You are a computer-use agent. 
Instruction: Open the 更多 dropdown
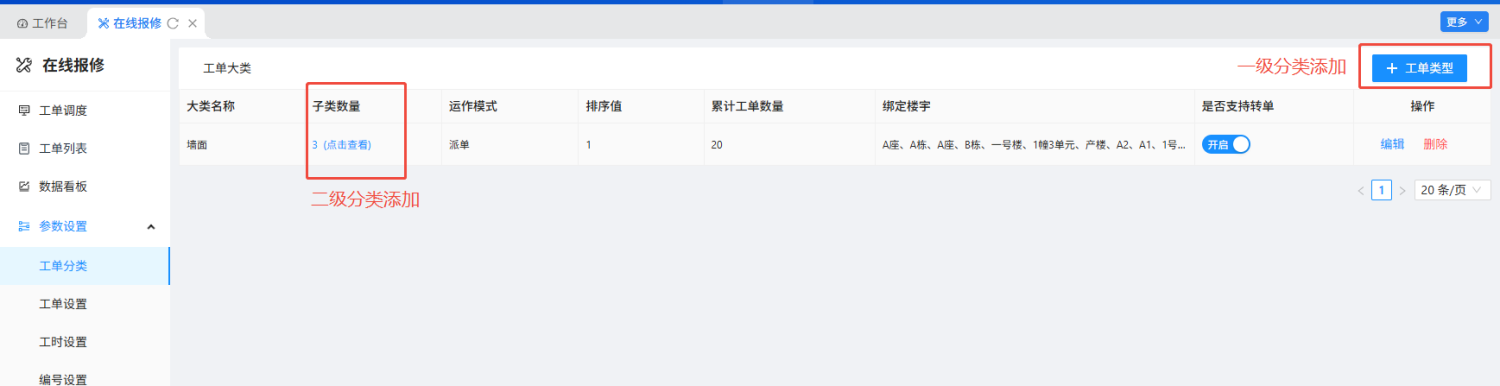[x=1463, y=21]
